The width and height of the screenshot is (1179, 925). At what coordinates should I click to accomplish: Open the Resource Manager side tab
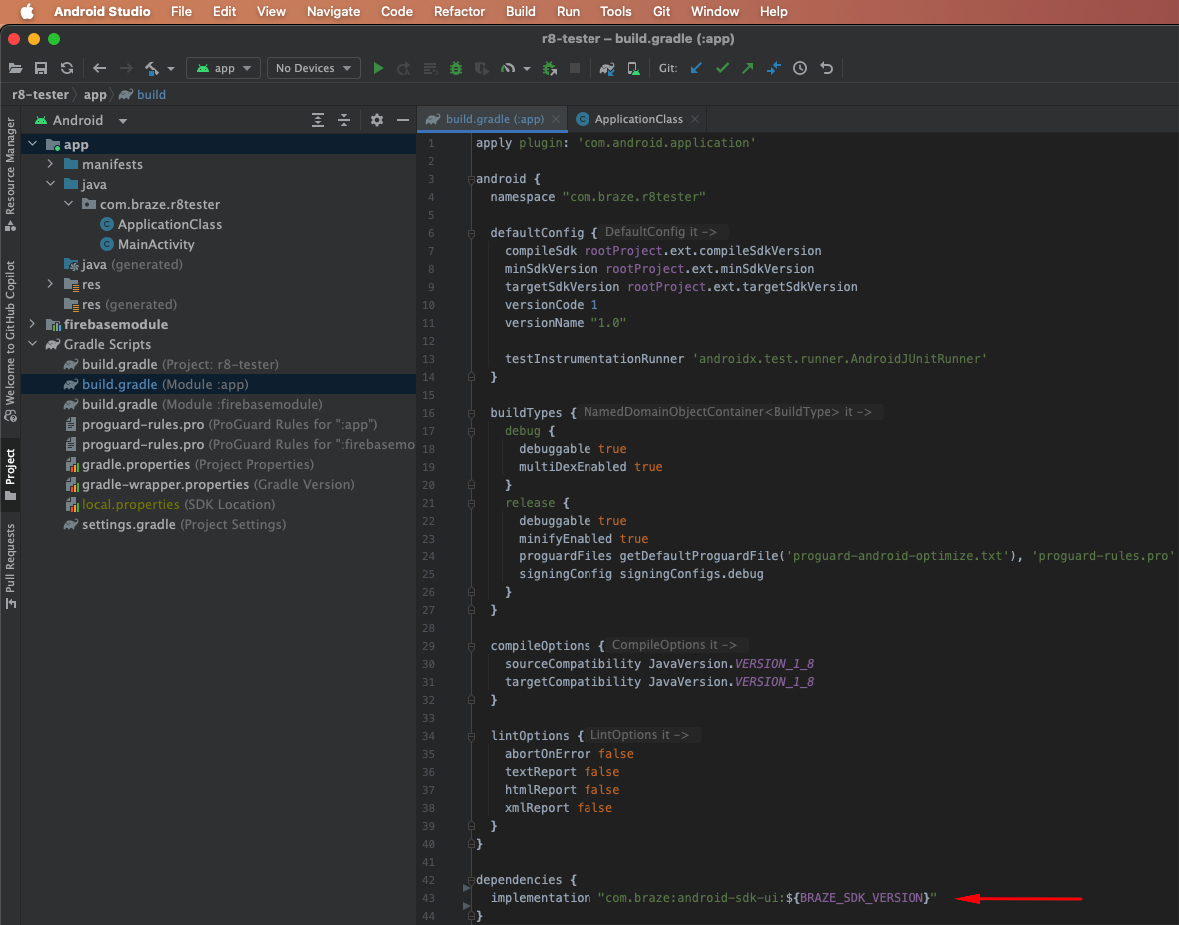(11, 174)
